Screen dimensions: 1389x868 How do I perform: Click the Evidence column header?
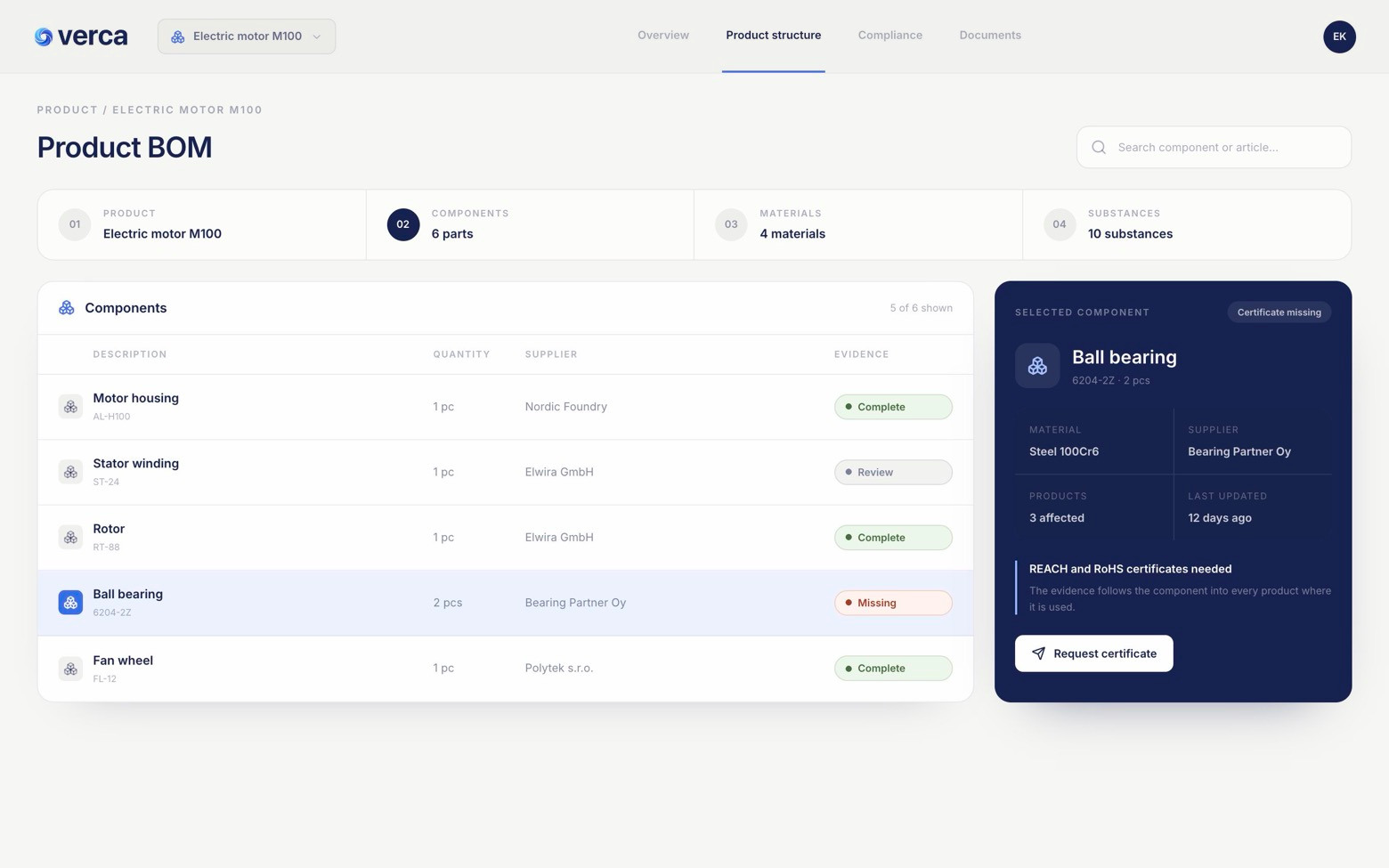(x=861, y=354)
